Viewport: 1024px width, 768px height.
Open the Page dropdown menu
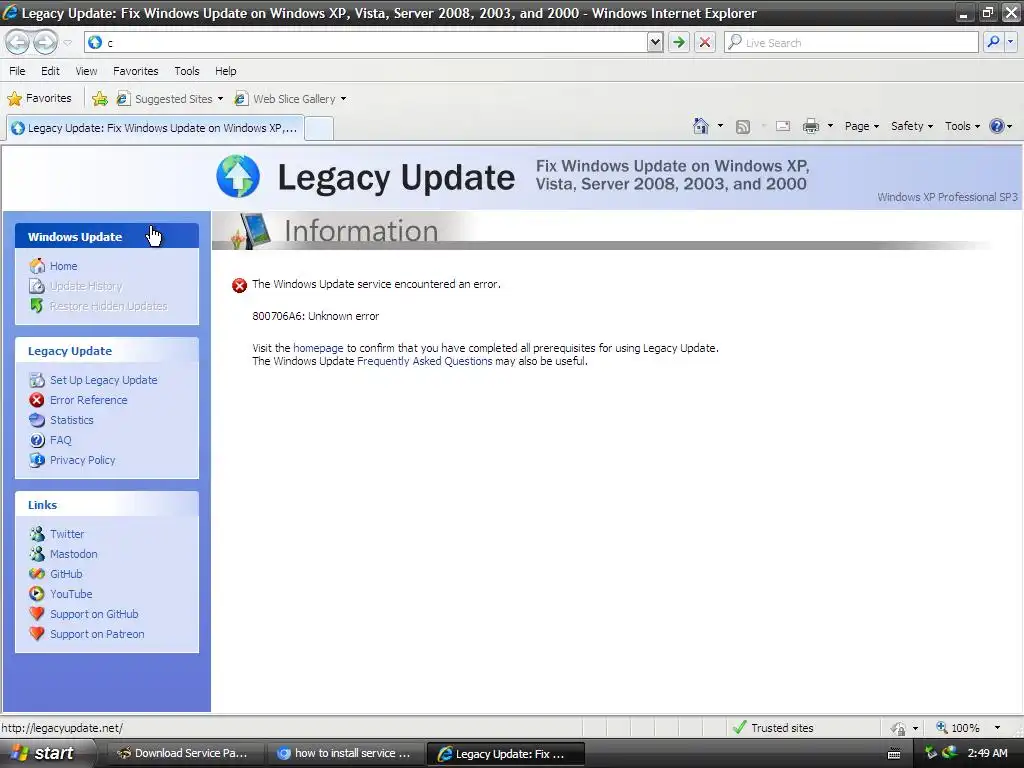point(861,126)
